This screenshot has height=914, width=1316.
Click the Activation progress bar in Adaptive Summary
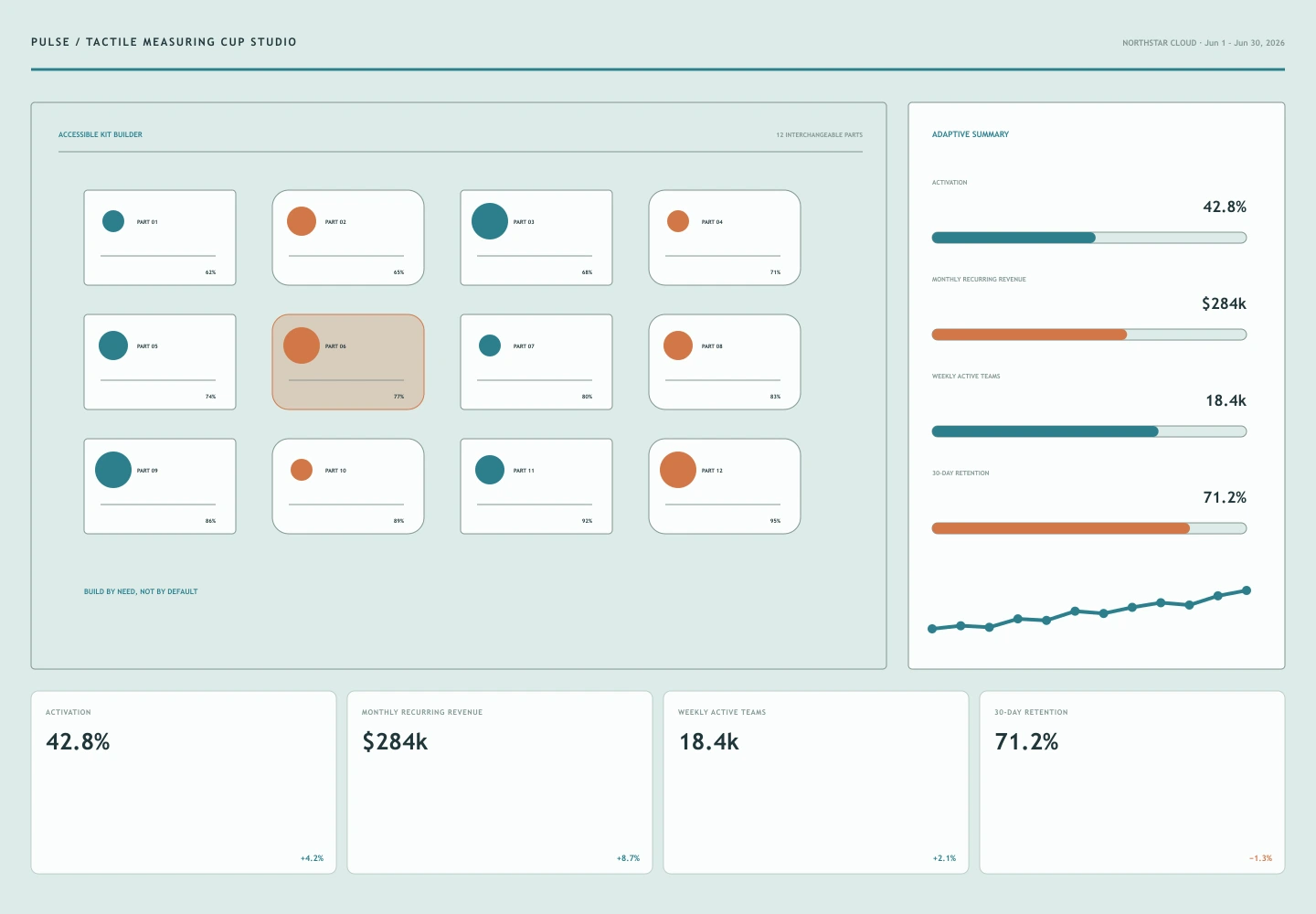coord(1089,238)
